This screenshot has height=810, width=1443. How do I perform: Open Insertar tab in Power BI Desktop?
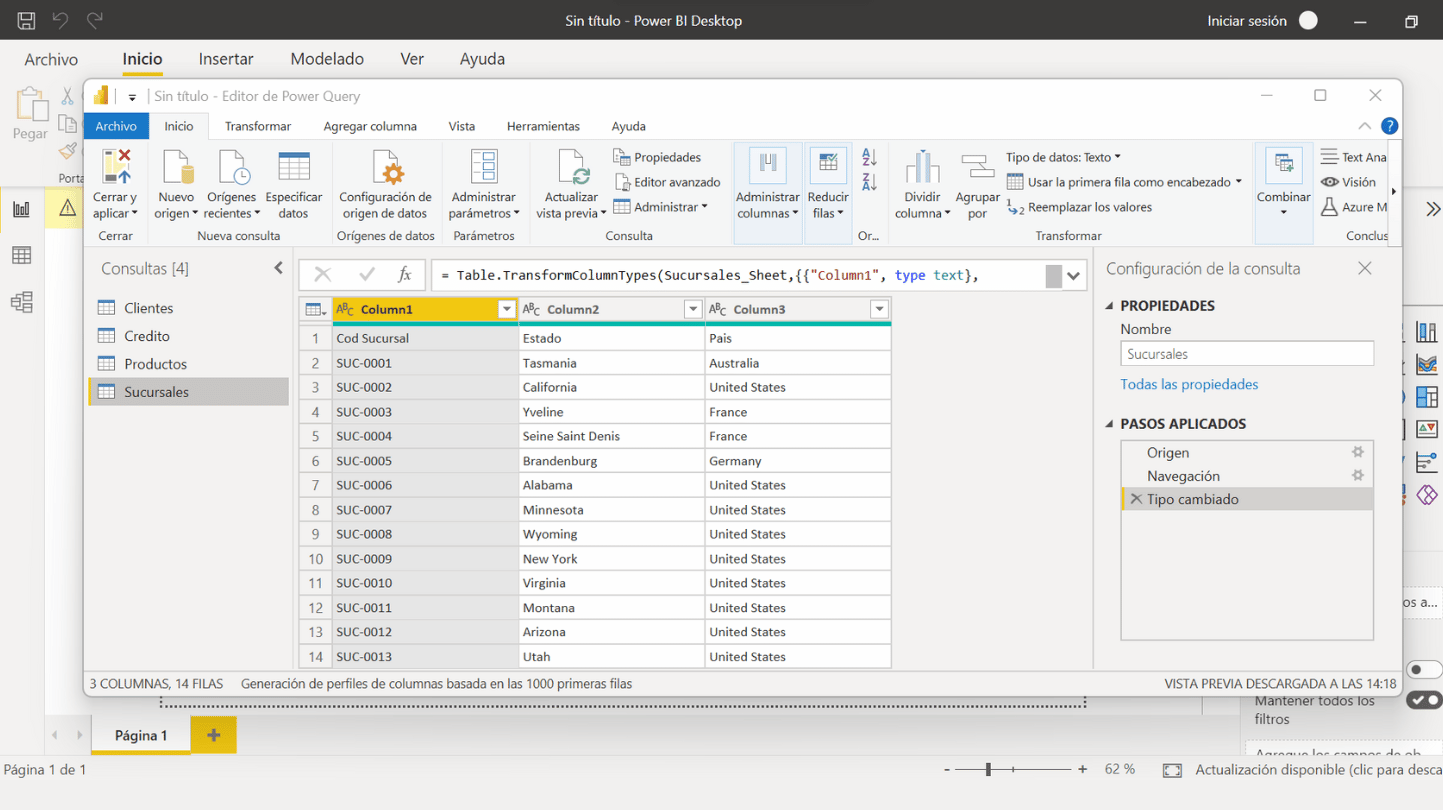click(x=226, y=59)
